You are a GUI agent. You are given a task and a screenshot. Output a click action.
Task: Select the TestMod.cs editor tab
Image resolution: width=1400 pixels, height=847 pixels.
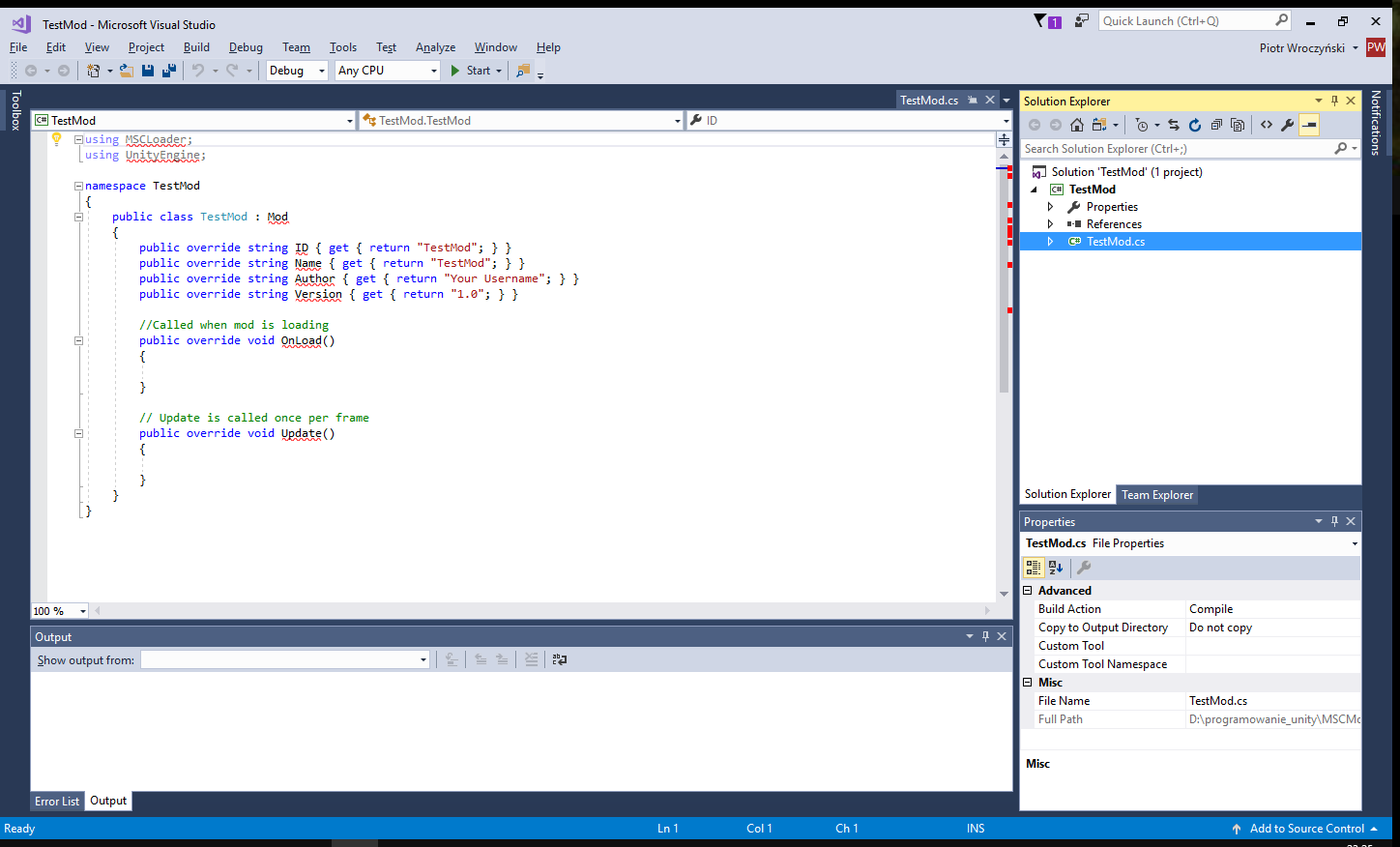pyautogui.click(x=929, y=101)
